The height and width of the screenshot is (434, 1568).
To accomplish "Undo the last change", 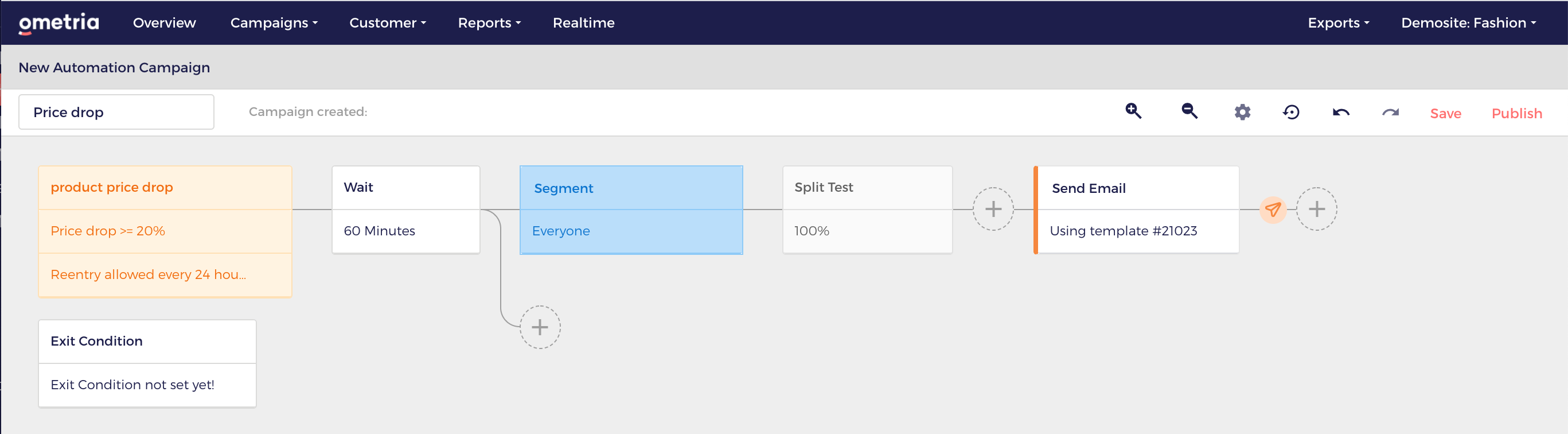I will tap(1340, 113).
